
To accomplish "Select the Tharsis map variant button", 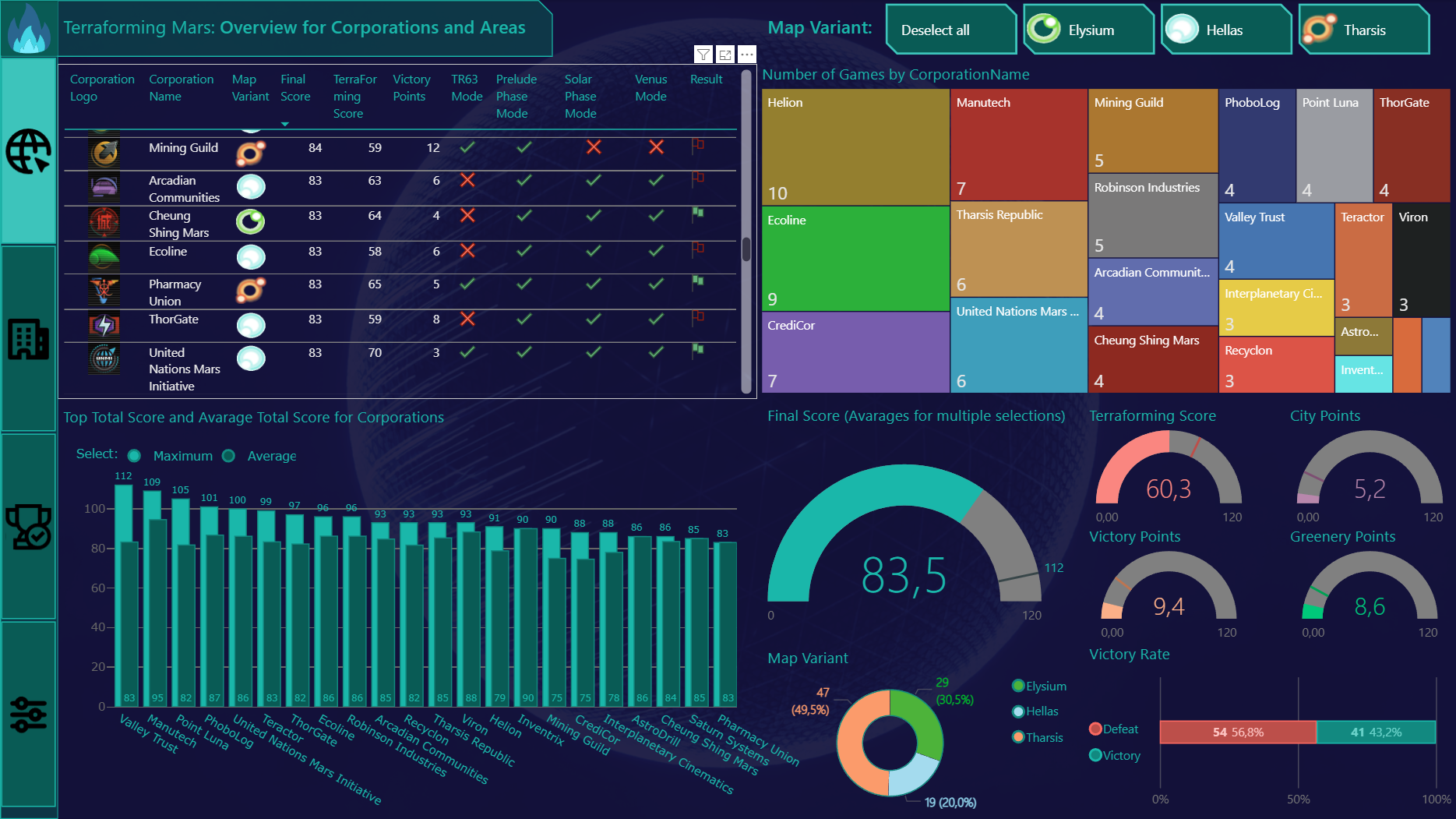I will 1363,29.
